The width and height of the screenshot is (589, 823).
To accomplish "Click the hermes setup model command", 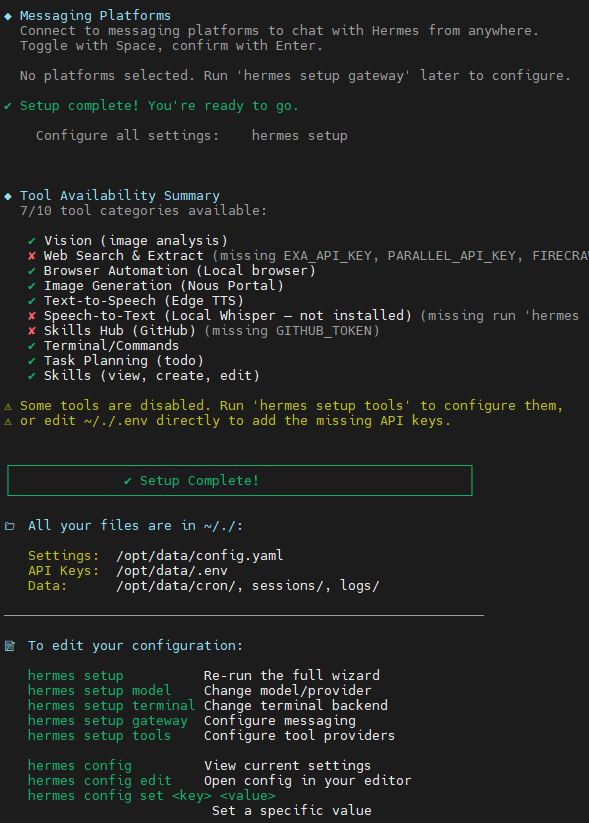I will click(x=99, y=691).
